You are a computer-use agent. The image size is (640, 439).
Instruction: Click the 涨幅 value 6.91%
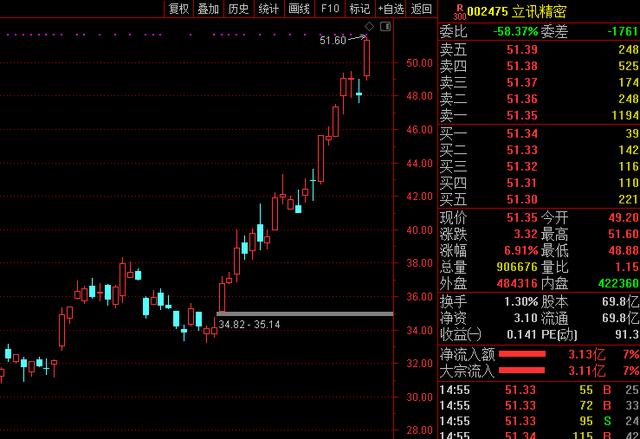(521, 251)
